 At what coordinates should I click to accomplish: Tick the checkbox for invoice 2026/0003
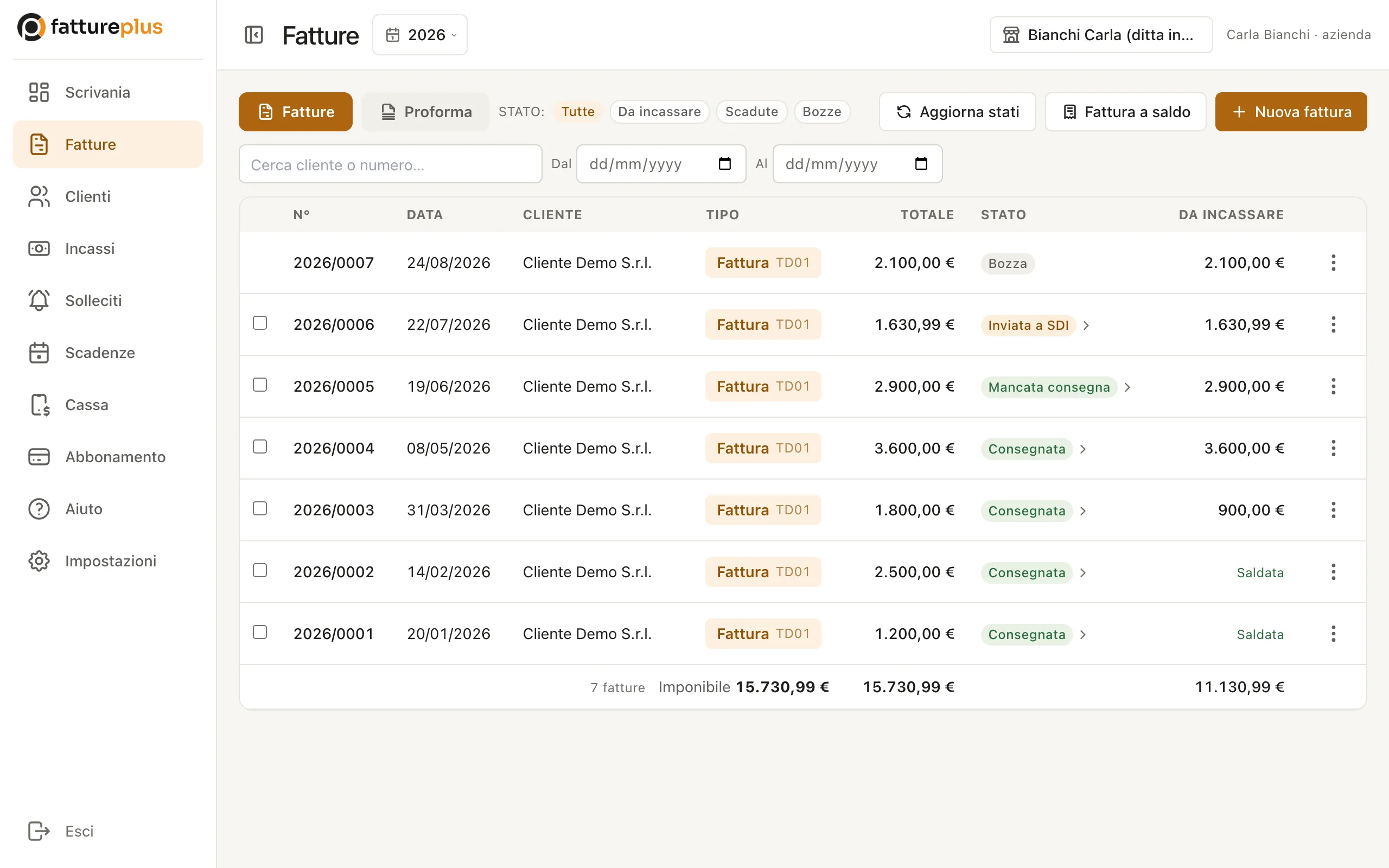[260, 509]
